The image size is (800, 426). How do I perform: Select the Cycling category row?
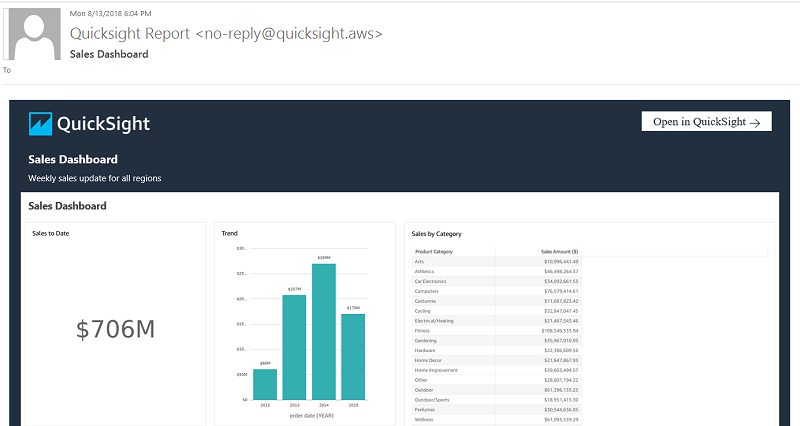(496, 311)
